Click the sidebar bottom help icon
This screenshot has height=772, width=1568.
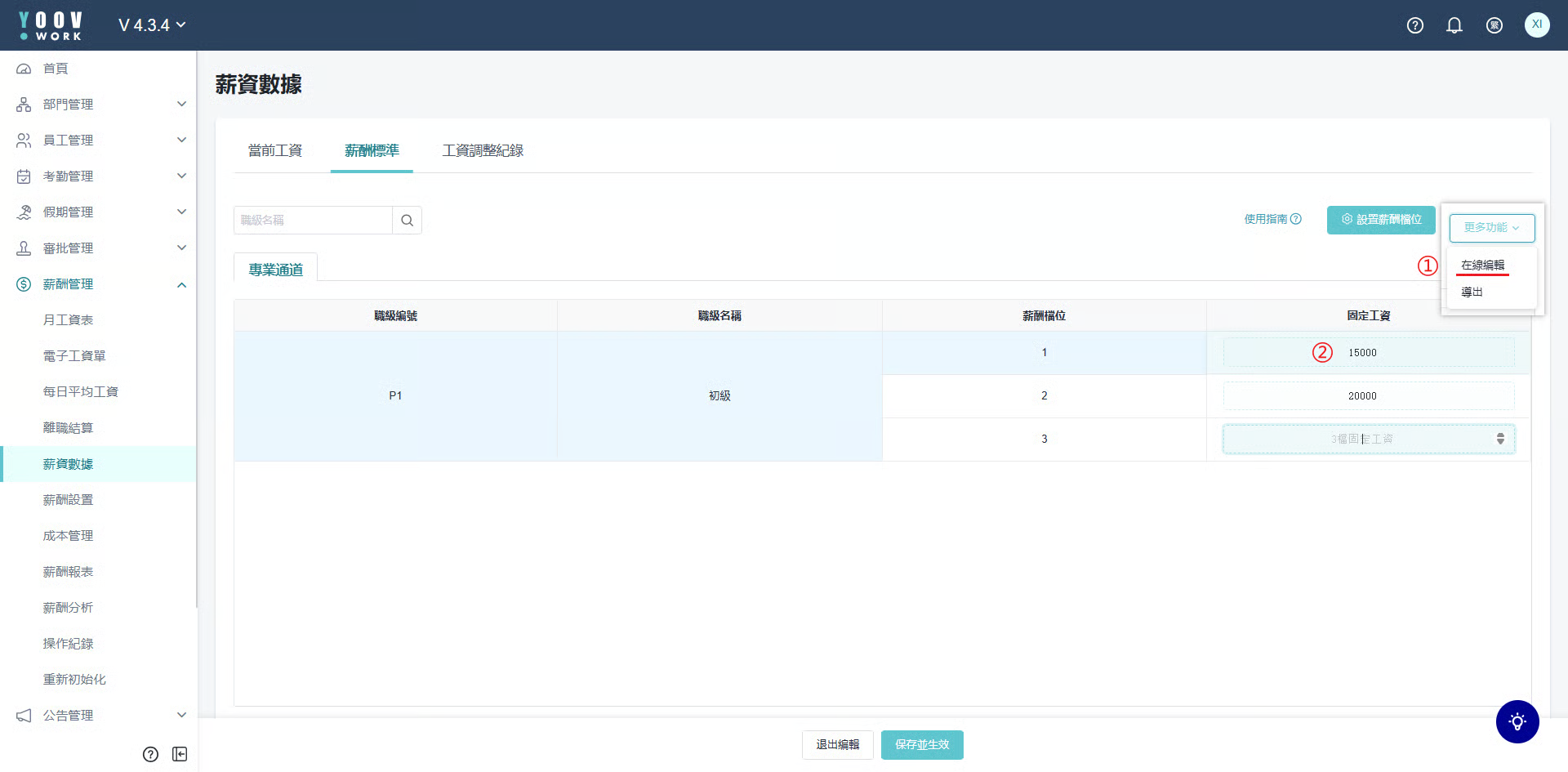(x=150, y=754)
